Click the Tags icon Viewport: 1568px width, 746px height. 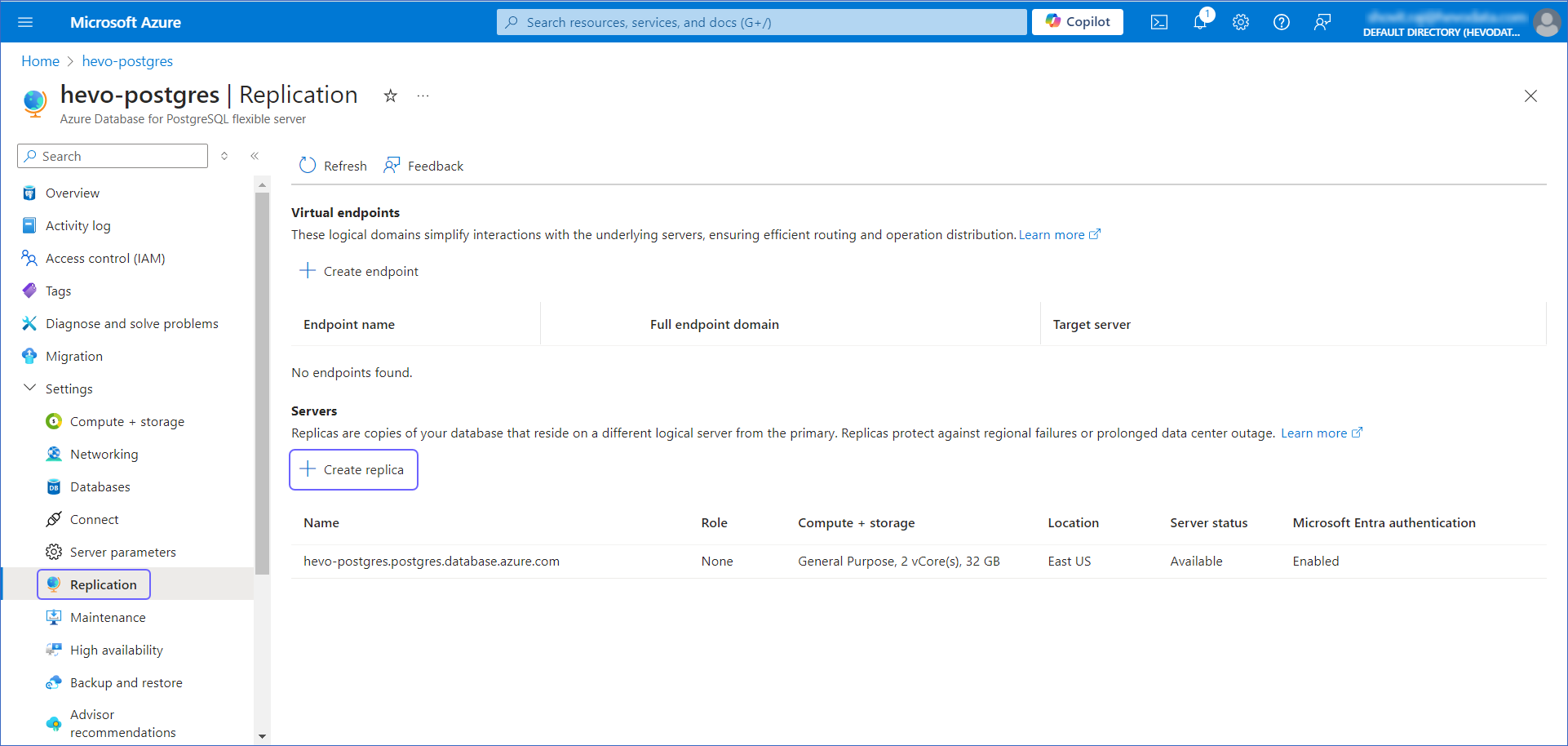pos(29,291)
